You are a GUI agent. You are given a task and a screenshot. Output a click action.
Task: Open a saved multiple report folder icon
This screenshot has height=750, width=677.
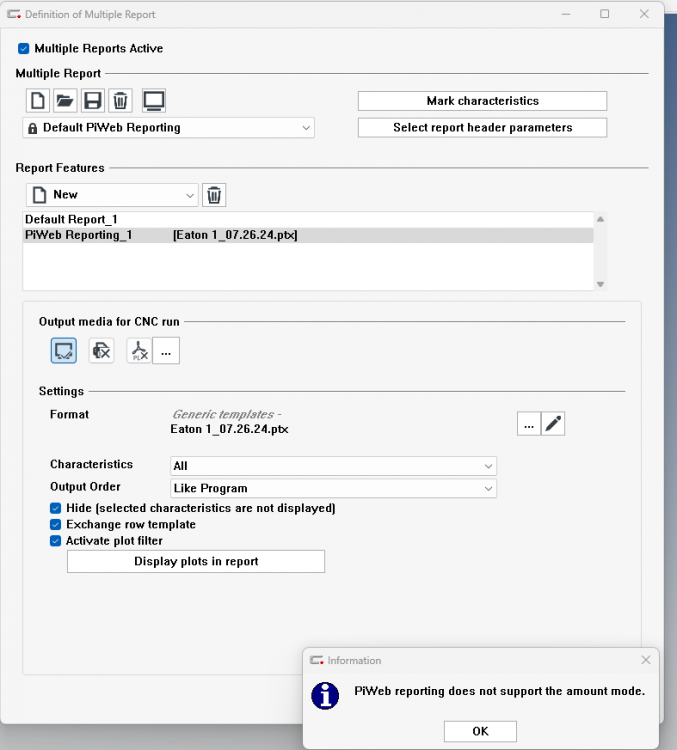(65, 101)
